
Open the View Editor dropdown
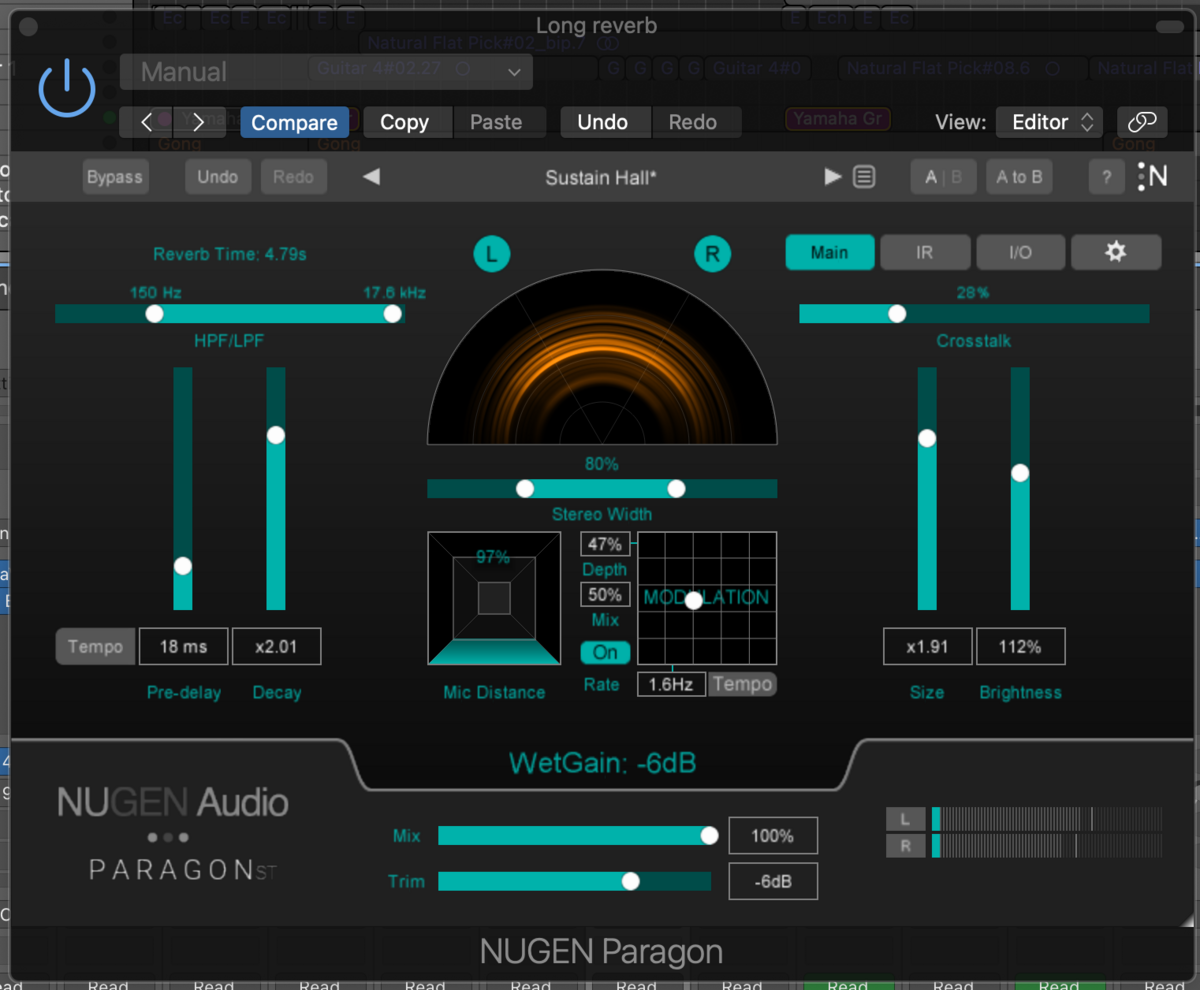pyautogui.click(x=1049, y=122)
